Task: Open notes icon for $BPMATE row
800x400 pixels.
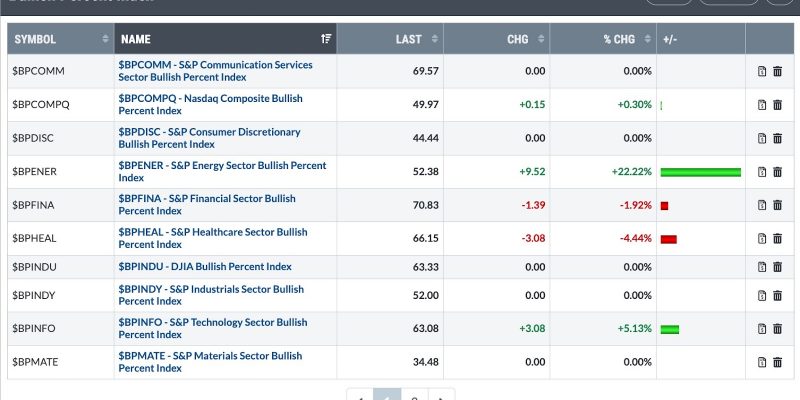Action: (x=762, y=362)
